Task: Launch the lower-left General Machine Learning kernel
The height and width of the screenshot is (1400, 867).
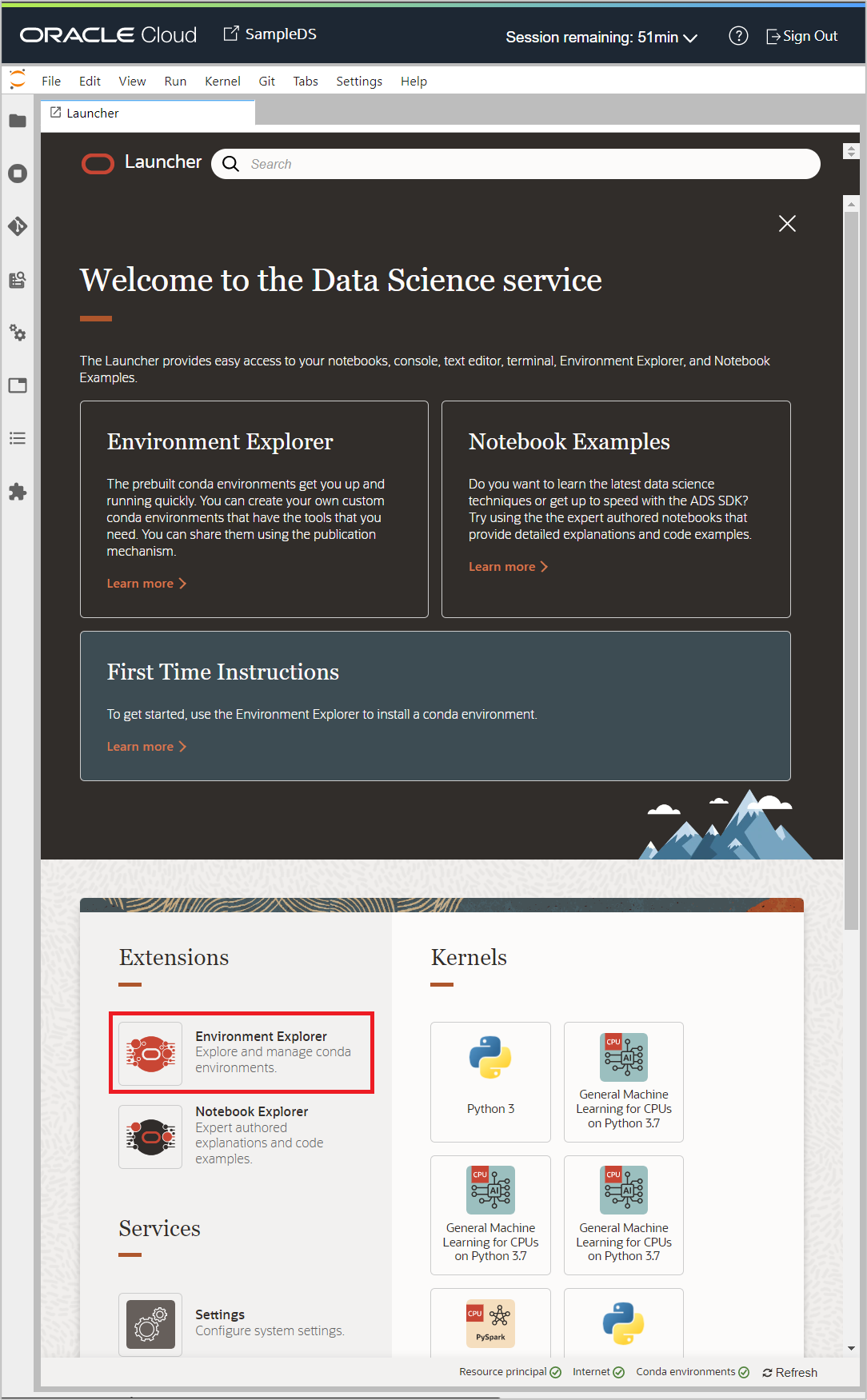Action: 490,1215
